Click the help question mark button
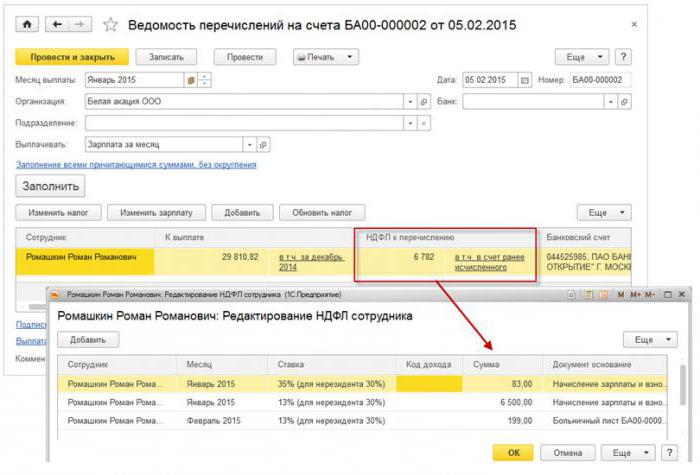Viewport: 700px width, 475px height. 624,57
